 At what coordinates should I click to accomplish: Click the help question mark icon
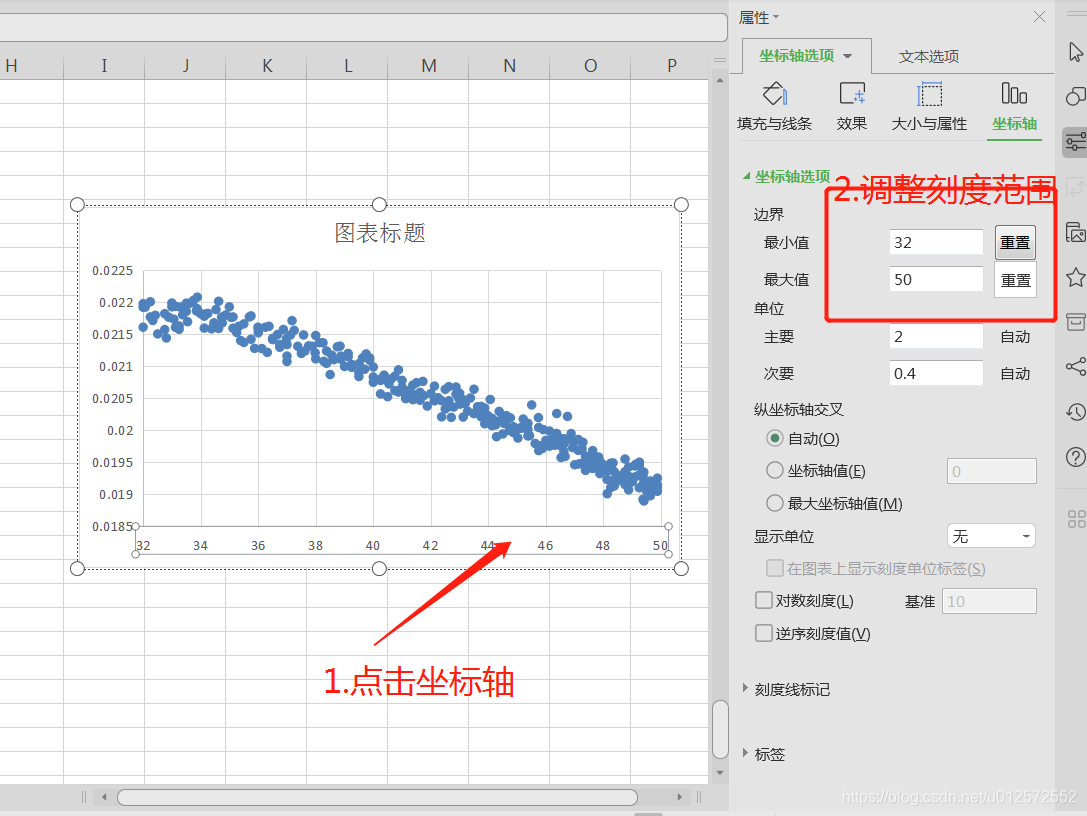point(1075,457)
